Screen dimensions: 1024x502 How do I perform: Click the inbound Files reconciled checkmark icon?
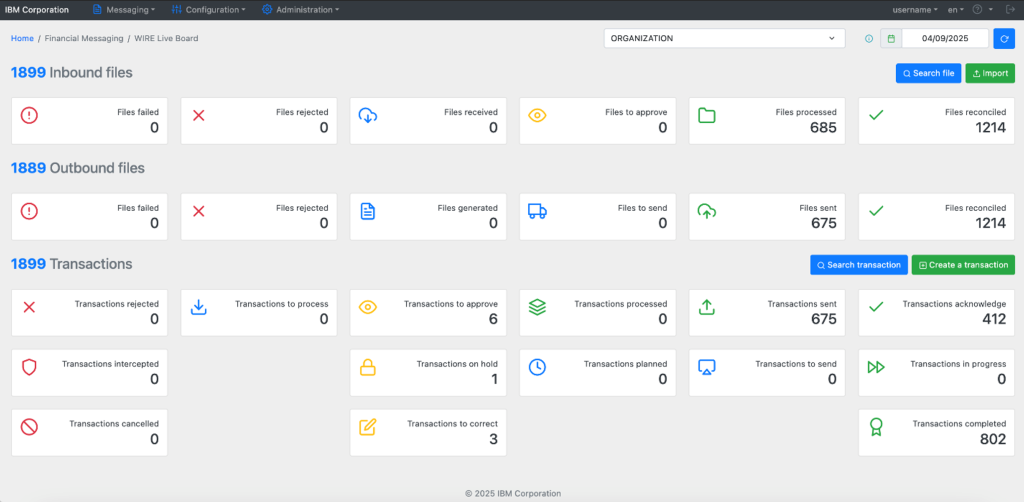pyautogui.click(x=876, y=115)
